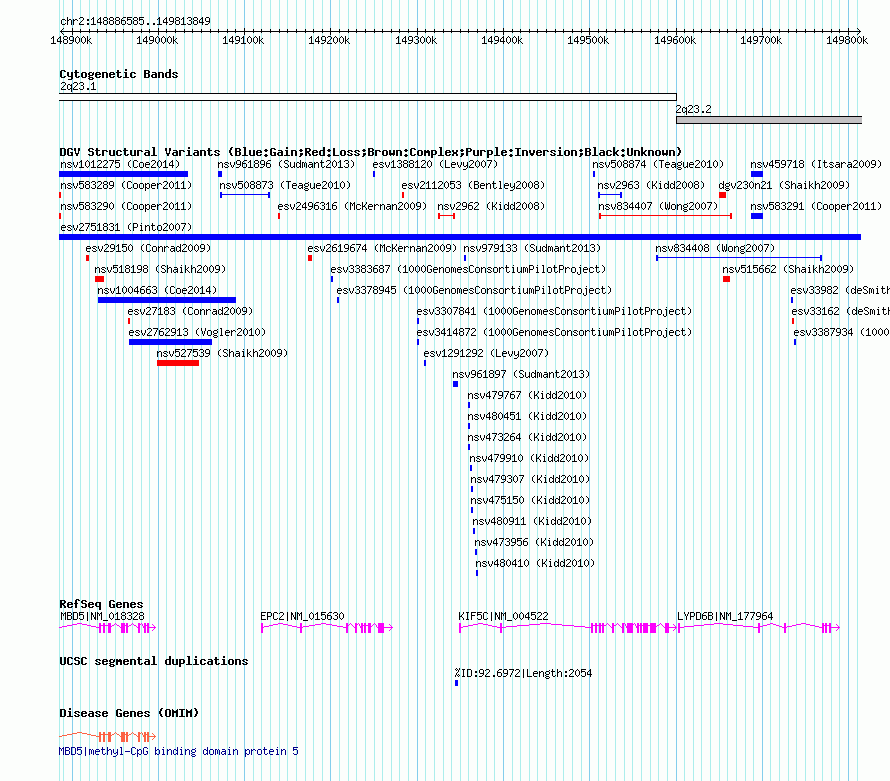The height and width of the screenshot is (781, 890).
Task: Click the nsv480410 (Kidd2010) label
Action: pyautogui.click(x=535, y=563)
